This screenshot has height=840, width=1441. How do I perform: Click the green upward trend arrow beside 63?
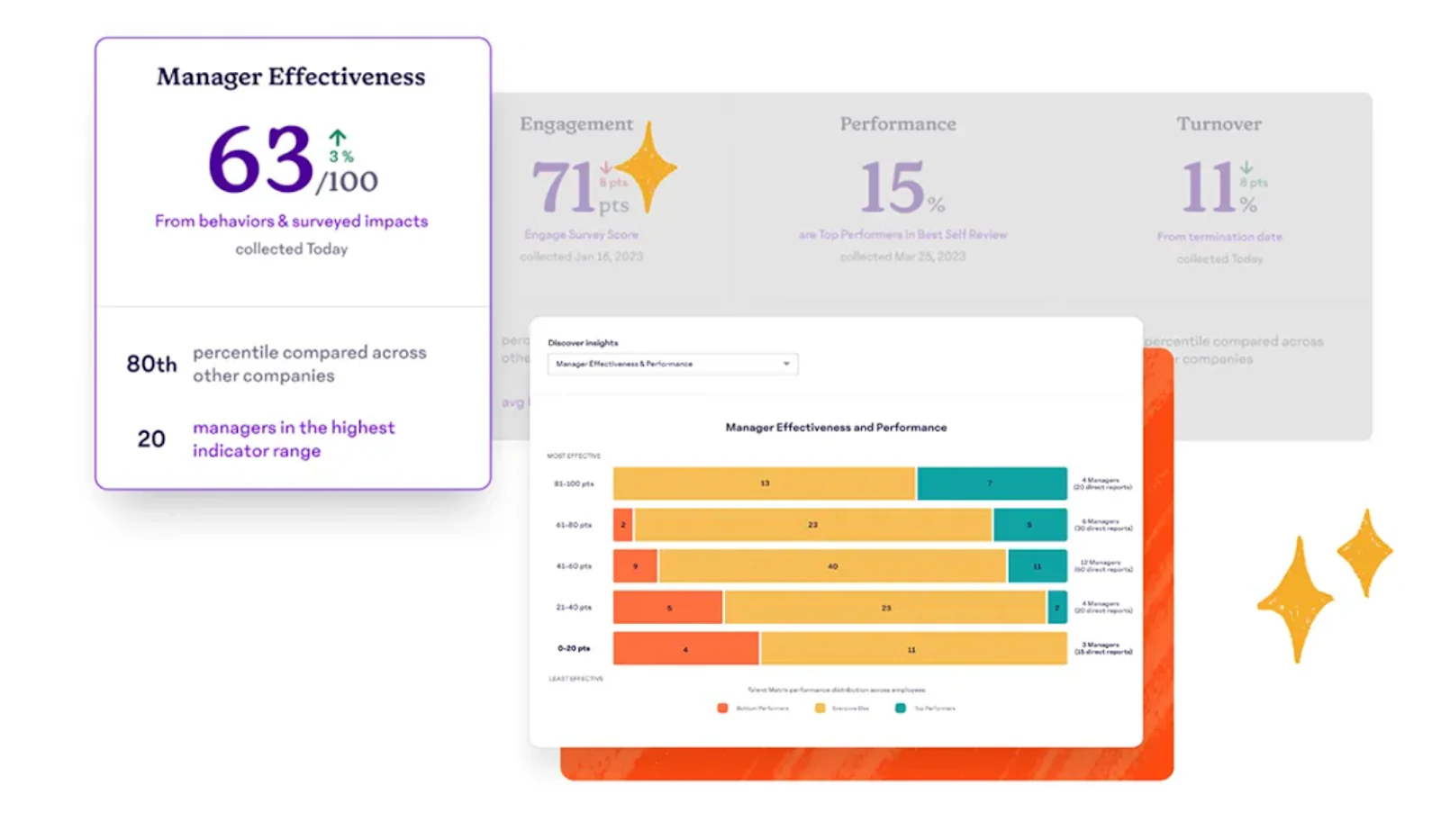(337, 138)
